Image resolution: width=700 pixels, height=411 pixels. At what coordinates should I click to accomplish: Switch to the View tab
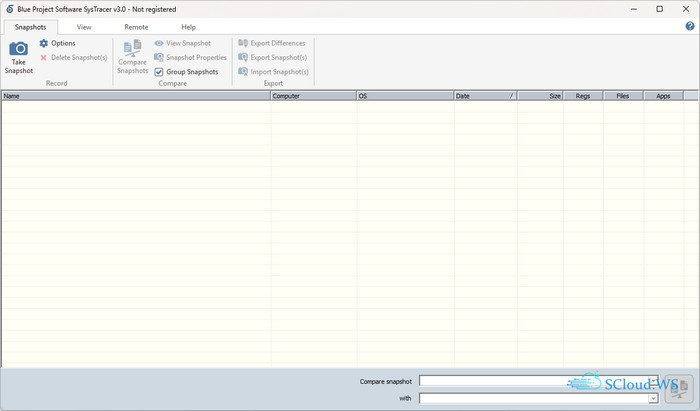pyautogui.click(x=84, y=27)
